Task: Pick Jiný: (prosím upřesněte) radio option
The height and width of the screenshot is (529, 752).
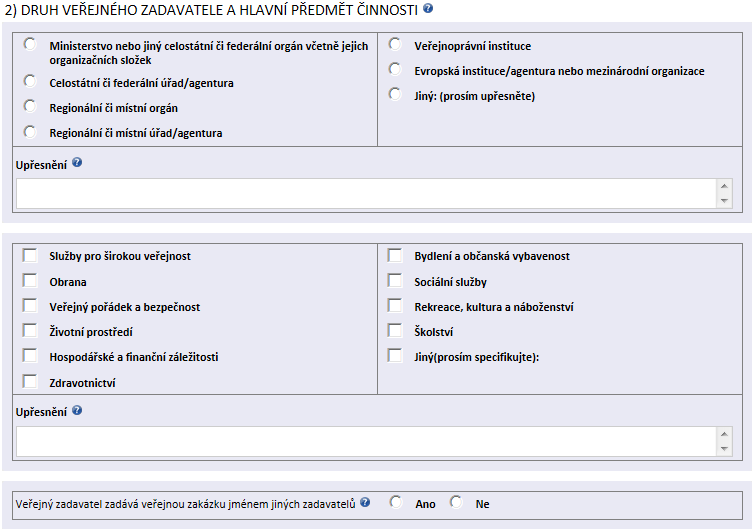Action: pyautogui.click(x=395, y=94)
